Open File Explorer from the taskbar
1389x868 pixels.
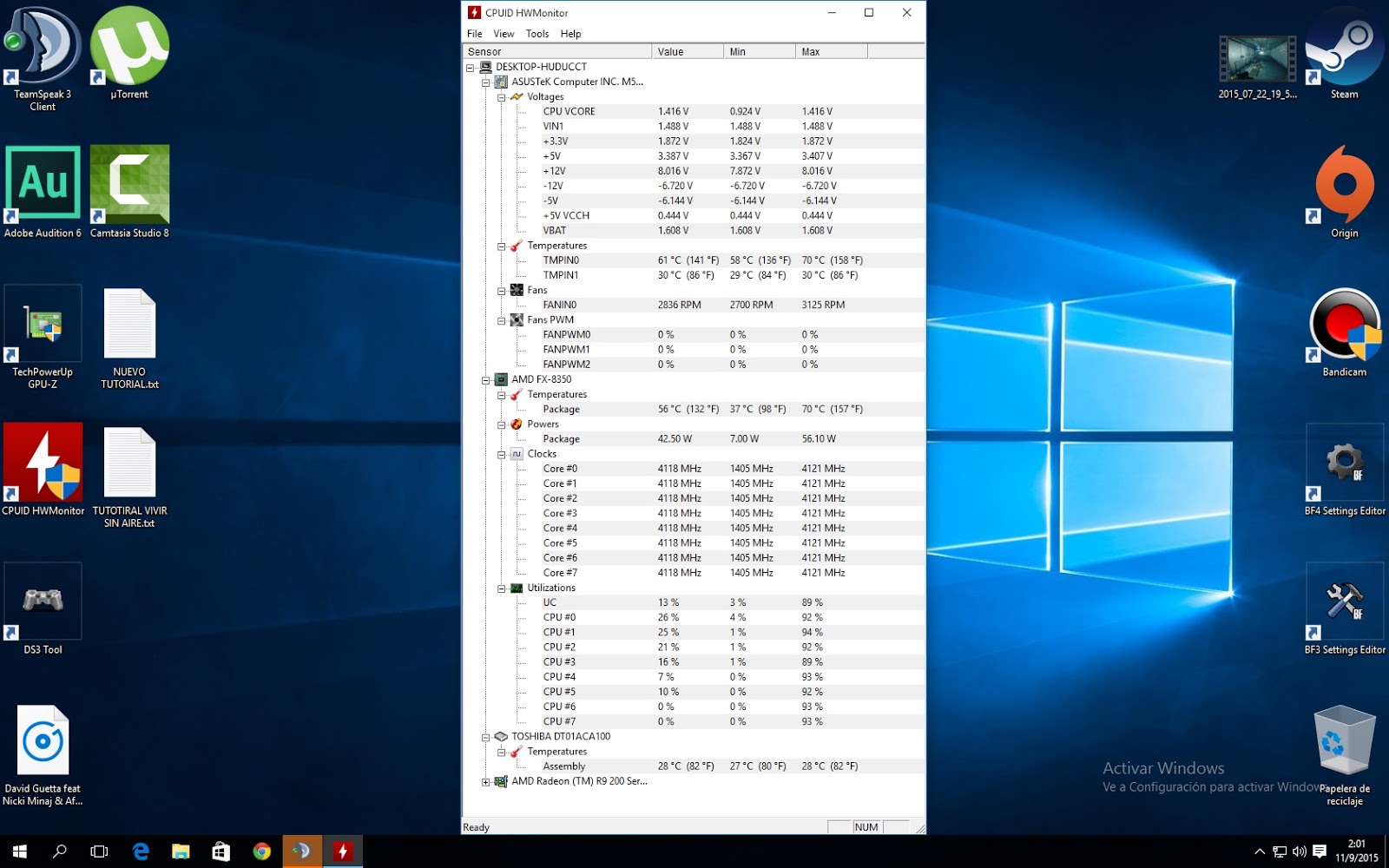tap(181, 852)
